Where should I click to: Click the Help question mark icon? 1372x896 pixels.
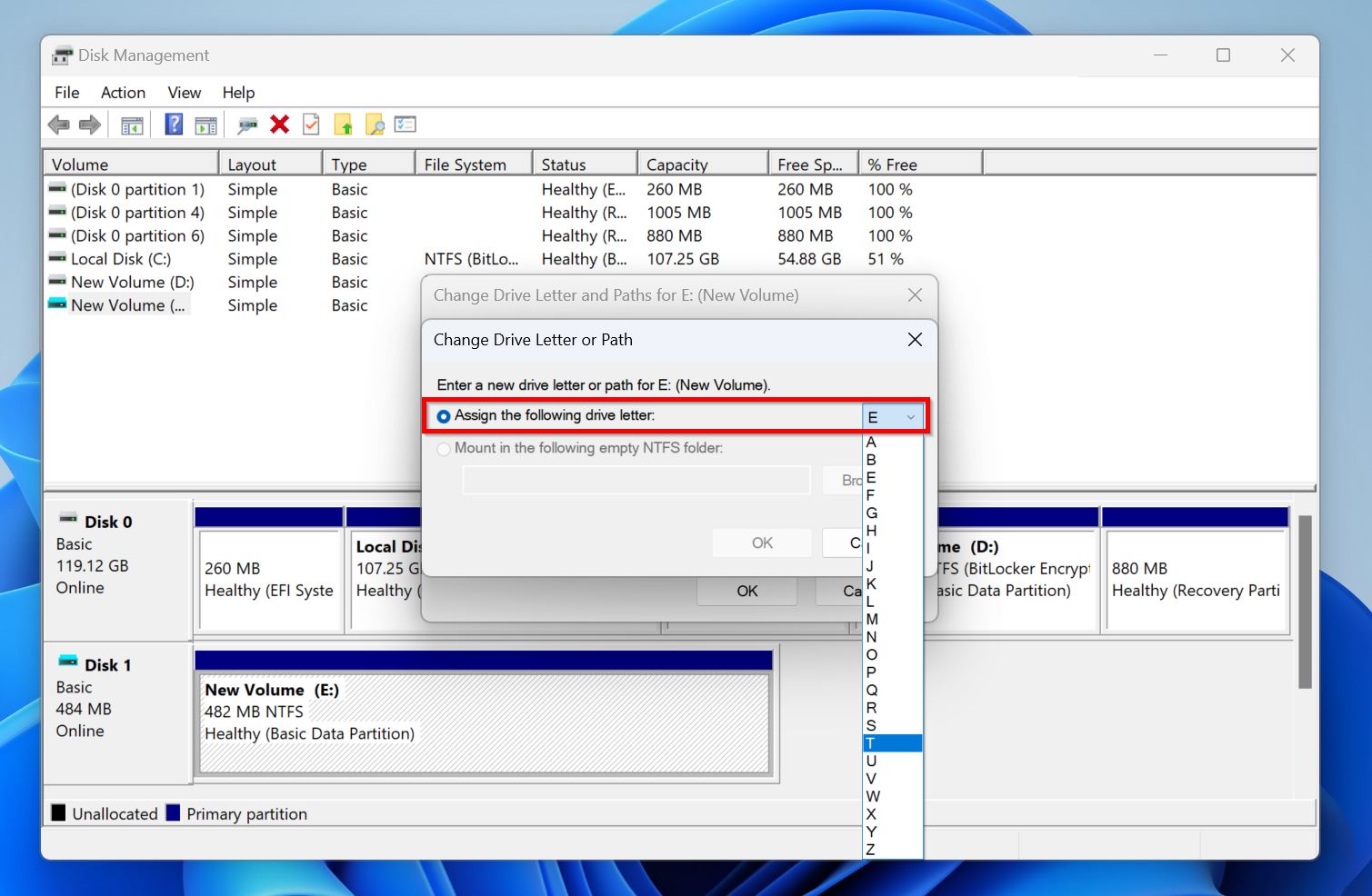[173, 124]
